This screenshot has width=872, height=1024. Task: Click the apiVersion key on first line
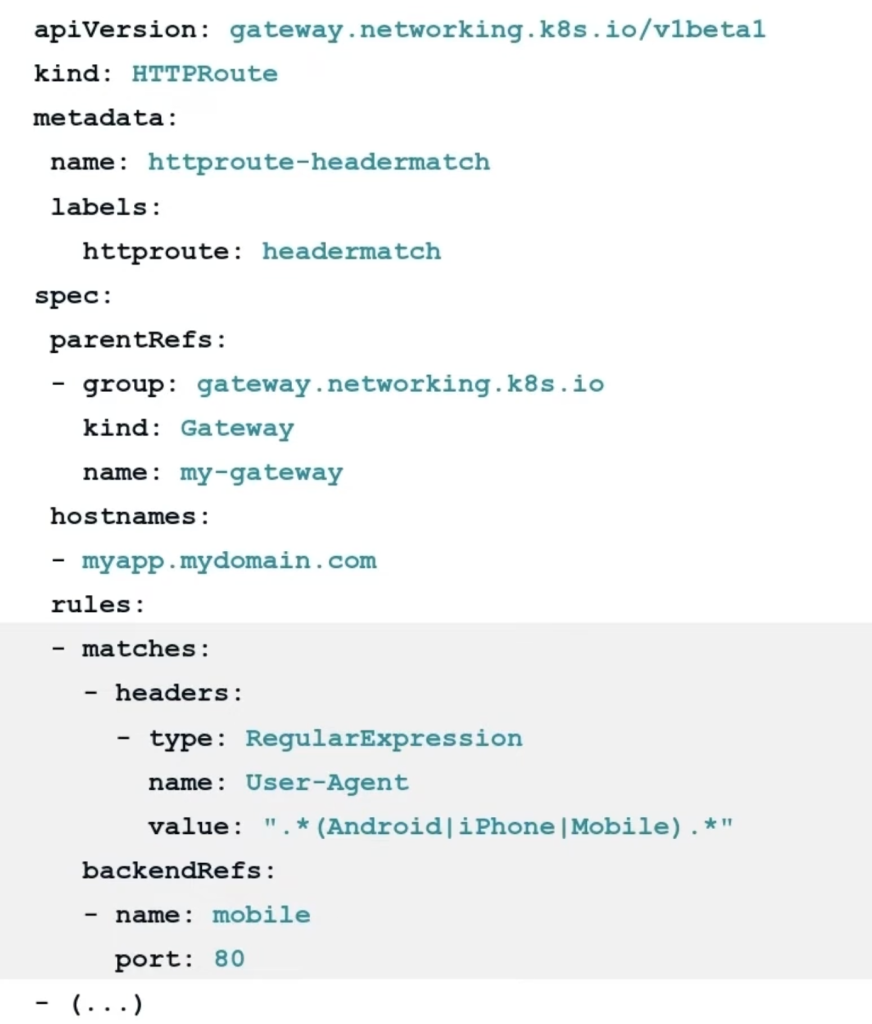click(x=116, y=30)
